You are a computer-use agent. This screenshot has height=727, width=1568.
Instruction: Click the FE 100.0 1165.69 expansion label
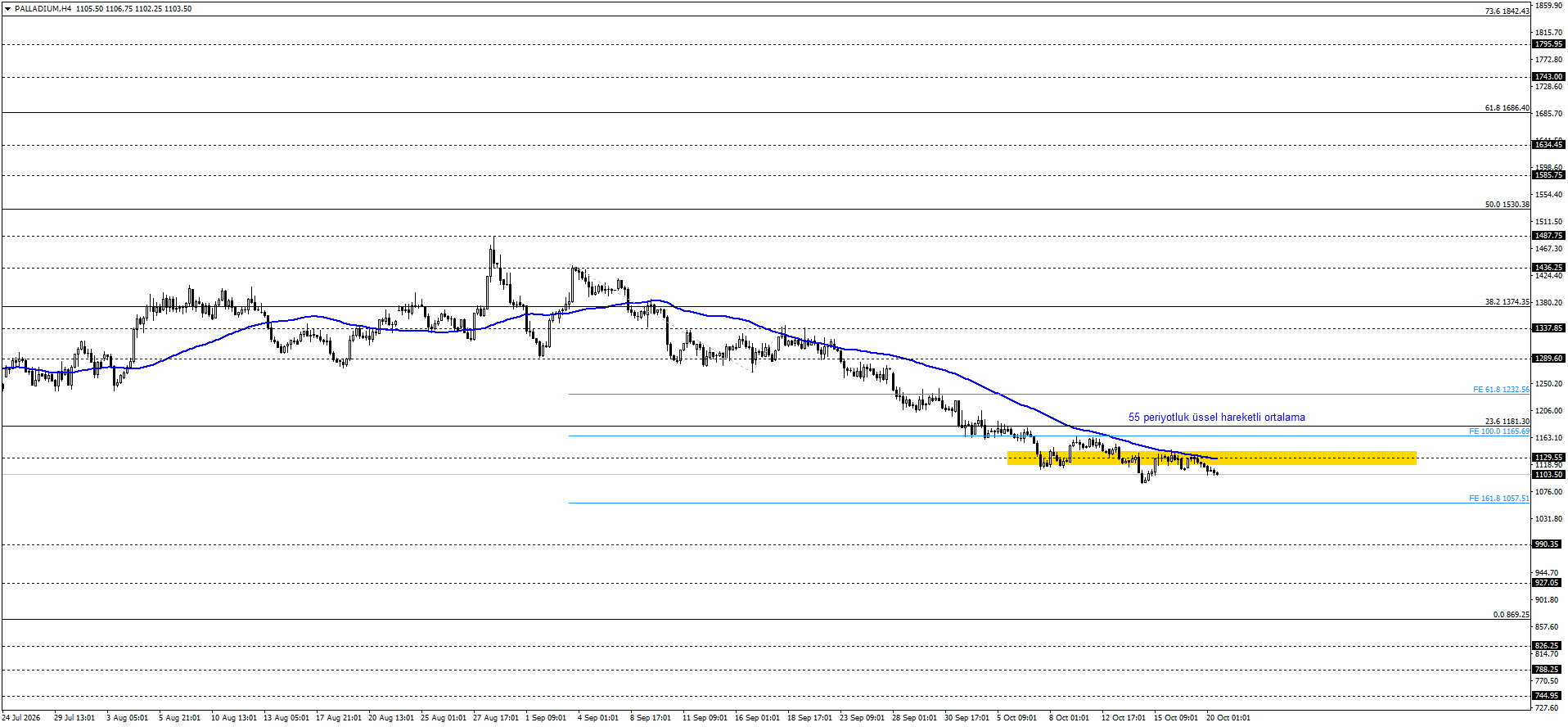pyautogui.click(x=1498, y=431)
